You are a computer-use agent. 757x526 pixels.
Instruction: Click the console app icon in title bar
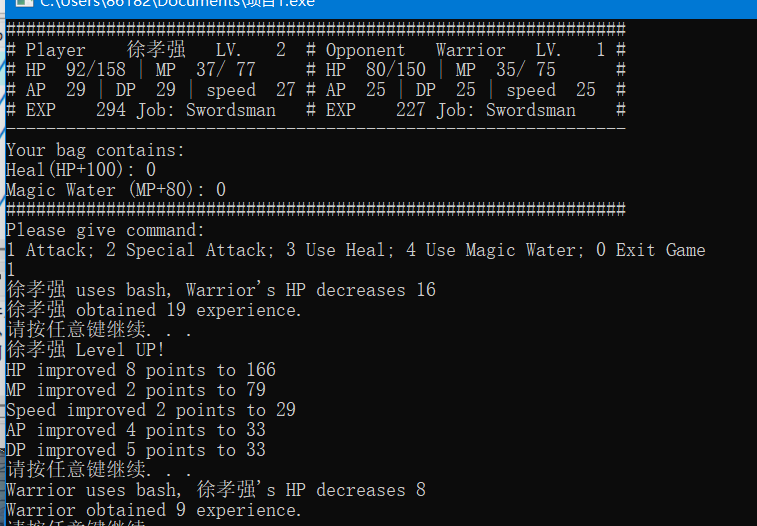coord(23,3)
